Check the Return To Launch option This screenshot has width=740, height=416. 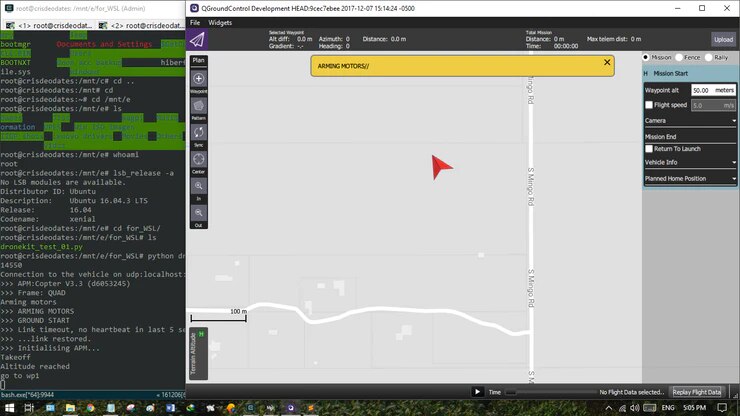pos(649,149)
